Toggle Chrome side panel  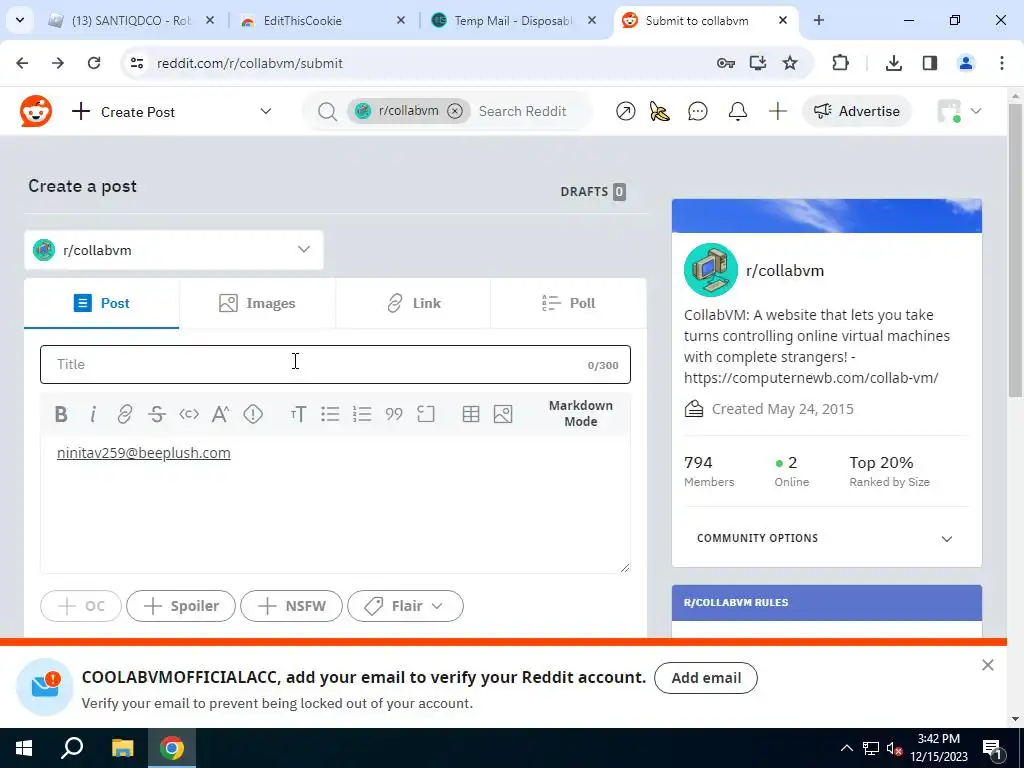(x=929, y=63)
